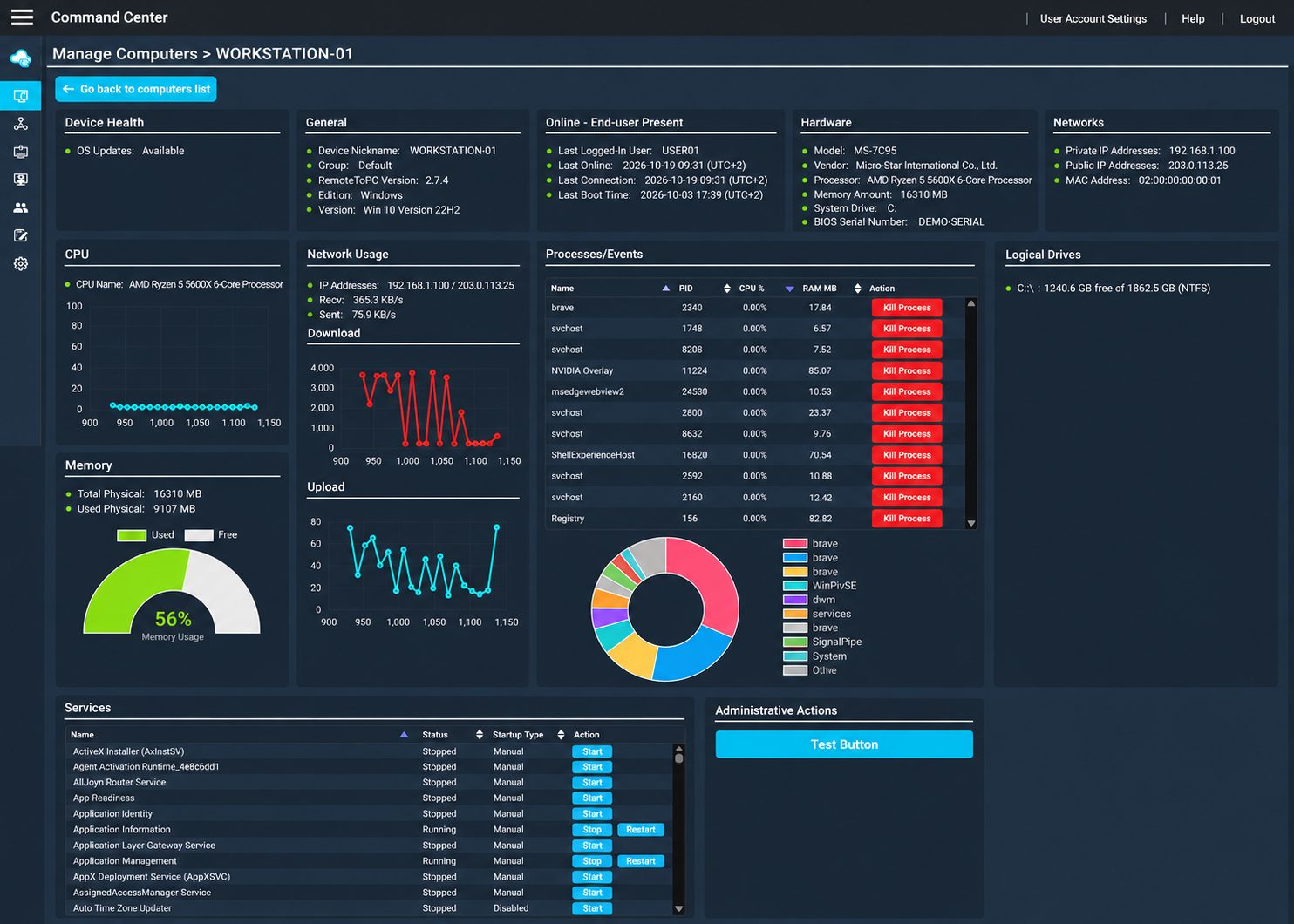Open the network nodes icon in sidebar
The image size is (1294, 924).
[x=21, y=124]
